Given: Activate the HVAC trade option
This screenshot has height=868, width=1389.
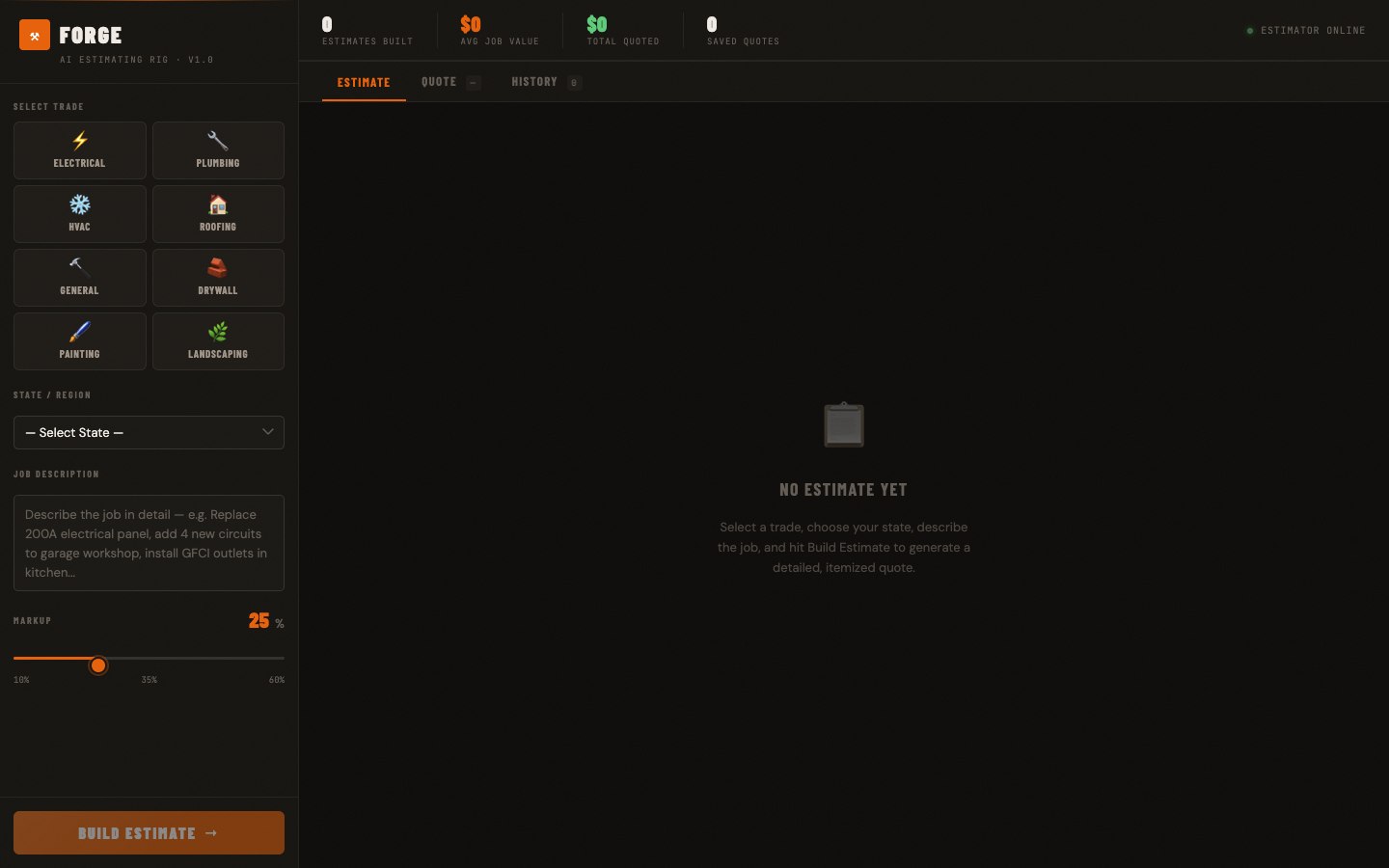Looking at the screenshot, I should tap(79, 214).
